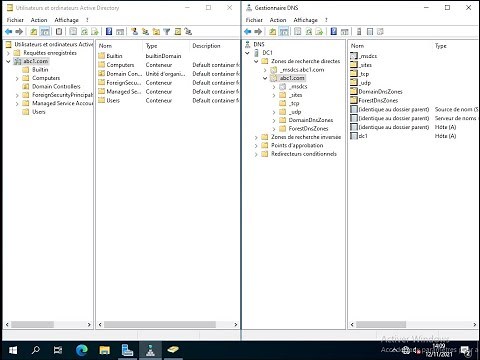Click Export list icon in DNS Manager toolbar
480x360 pixels.
[319, 32]
